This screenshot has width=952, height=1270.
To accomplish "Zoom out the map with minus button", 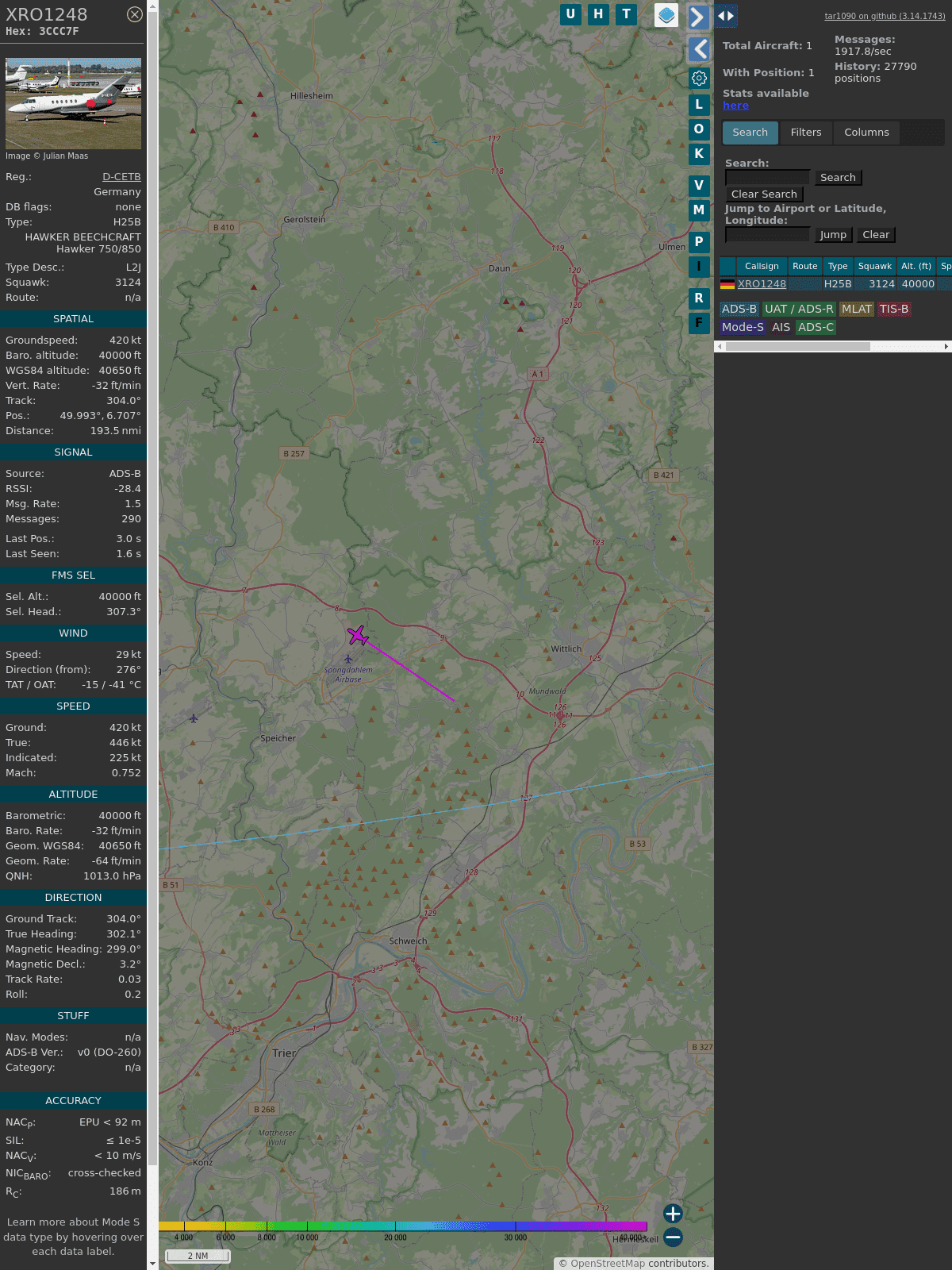I will (x=673, y=1237).
